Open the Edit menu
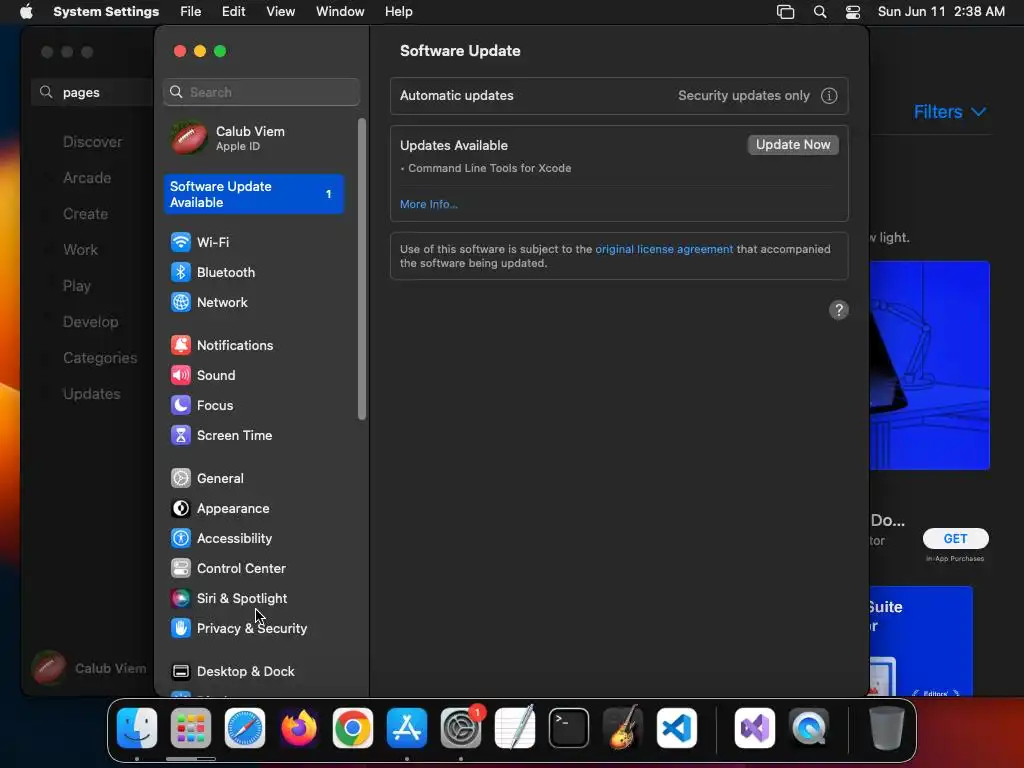The width and height of the screenshot is (1024, 768). coord(233,12)
